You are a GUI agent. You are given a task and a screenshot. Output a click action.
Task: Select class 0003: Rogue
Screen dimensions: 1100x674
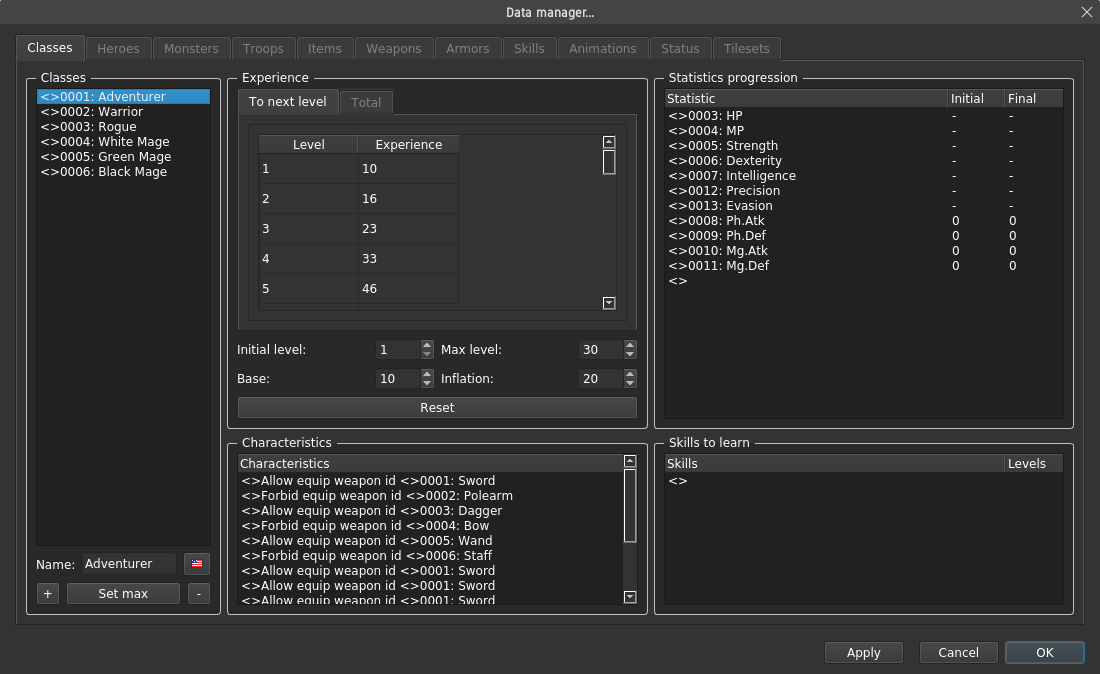point(123,127)
